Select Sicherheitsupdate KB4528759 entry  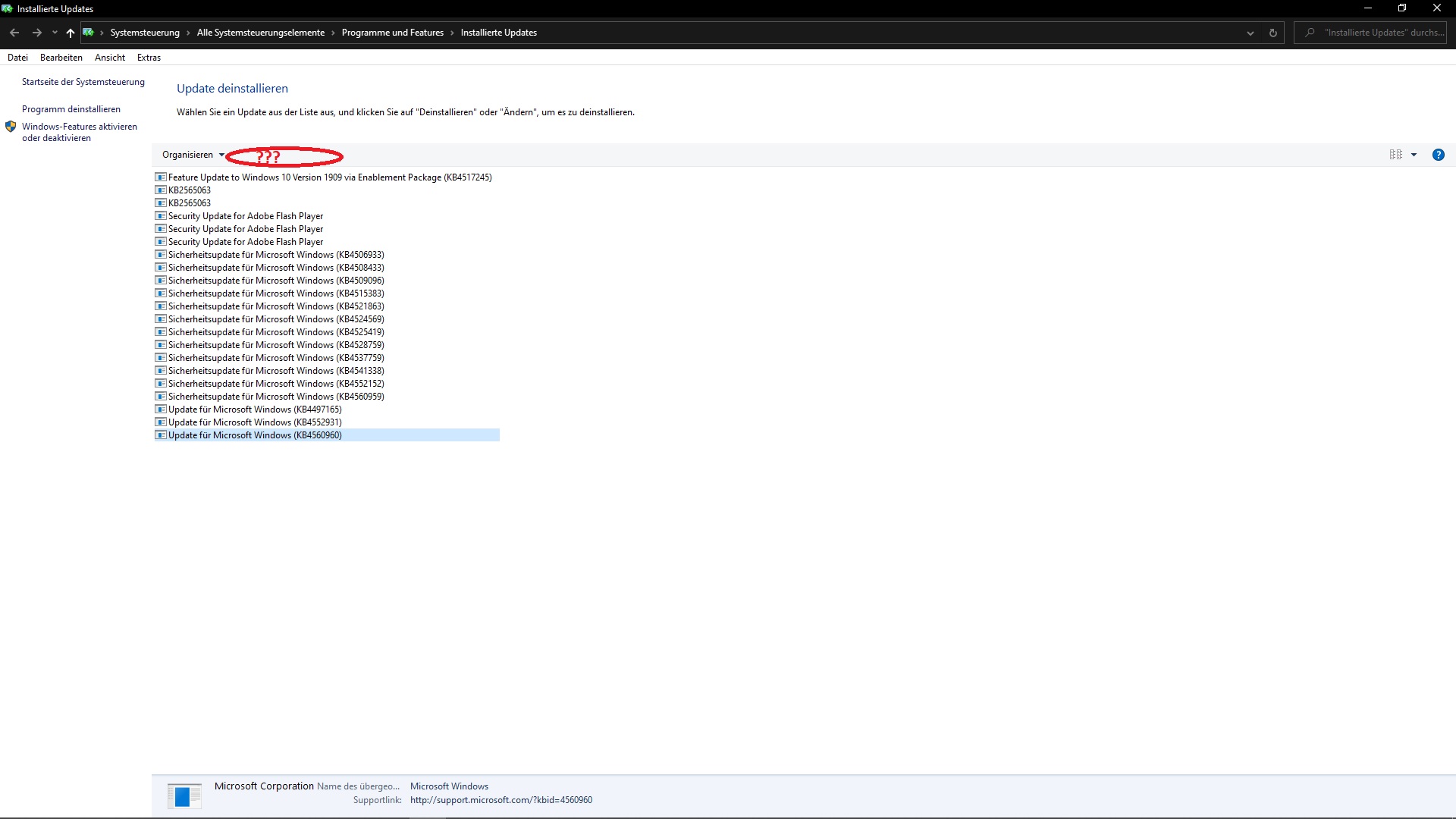[x=275, y=345]
